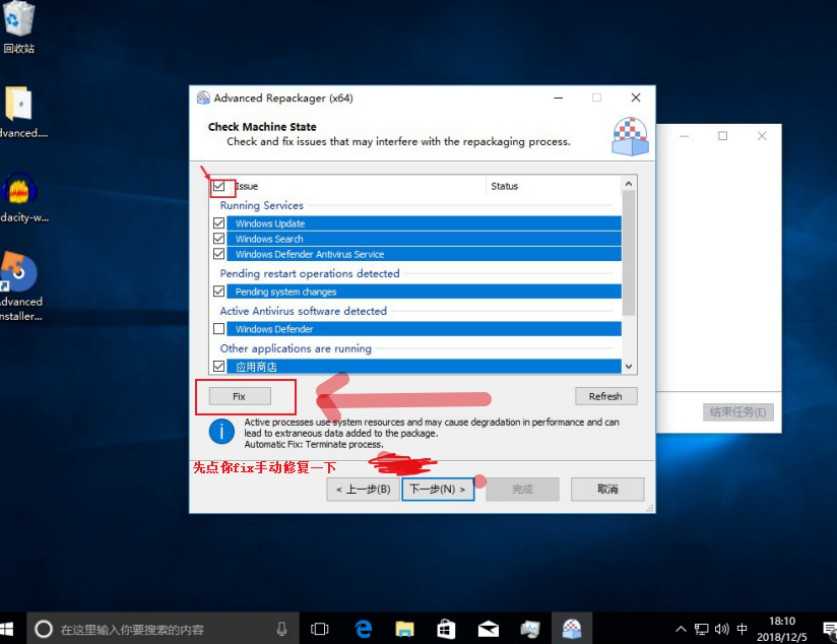Viewport: 837px width, 644px height.
Task: Launch Microsoft Edge from taskbar
Action: 363,629
